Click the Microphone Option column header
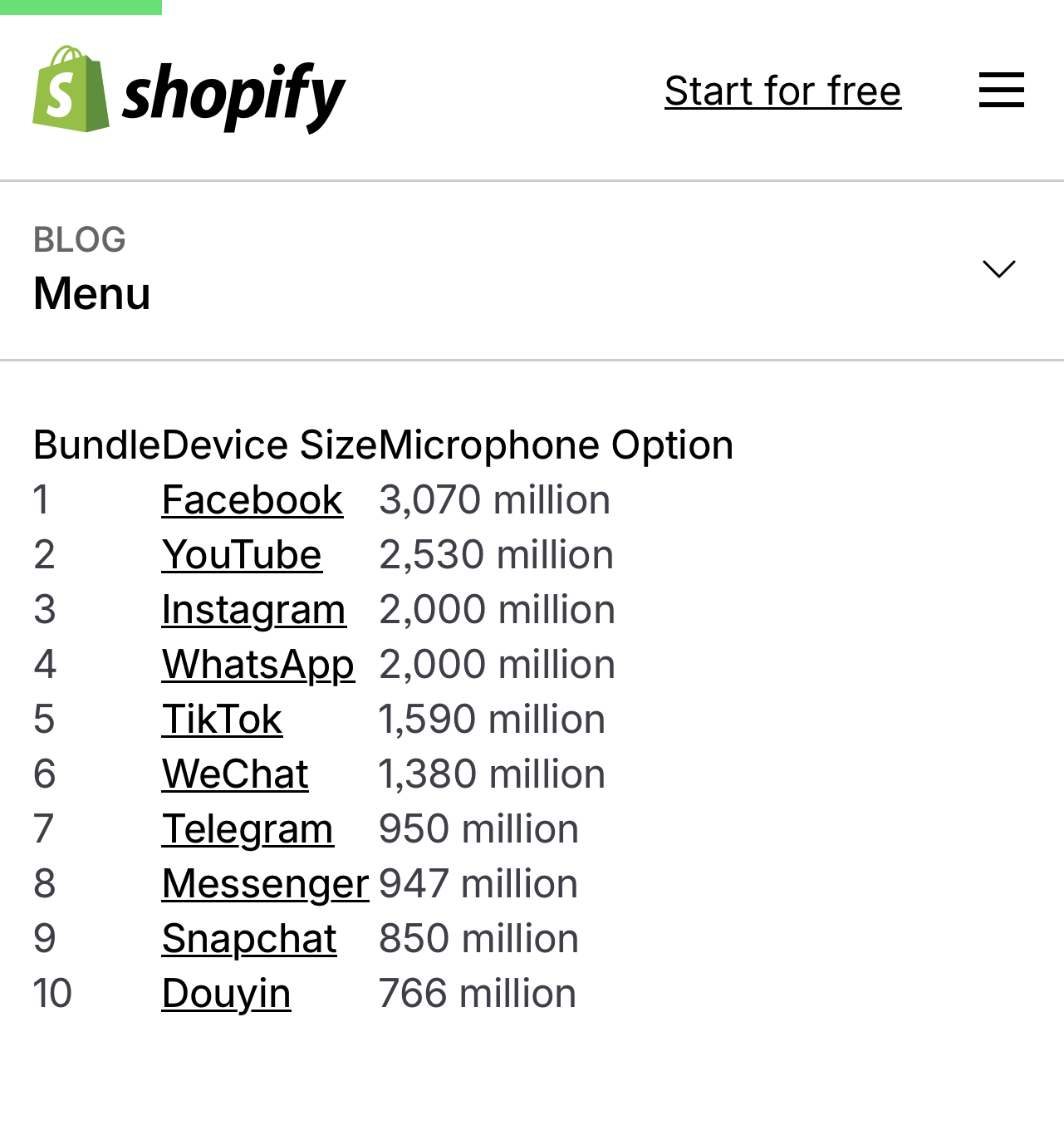The image size is (1064, 1135). click(x=556, y=445)
